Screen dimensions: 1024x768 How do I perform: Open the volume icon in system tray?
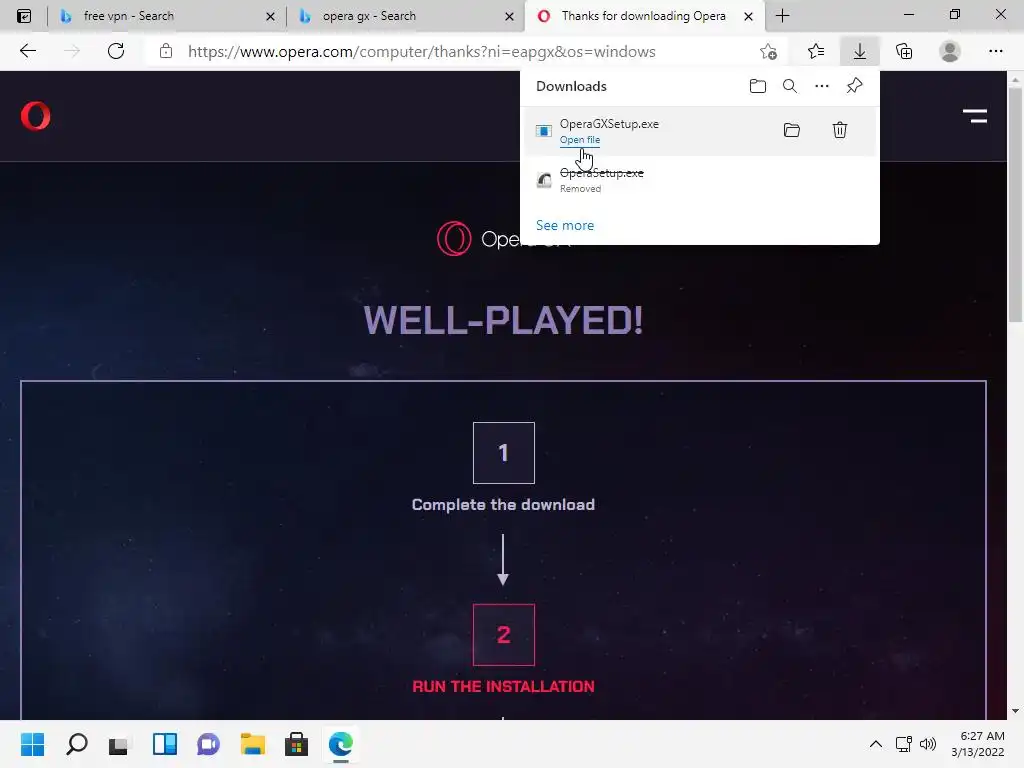click(x=927, y=744)
